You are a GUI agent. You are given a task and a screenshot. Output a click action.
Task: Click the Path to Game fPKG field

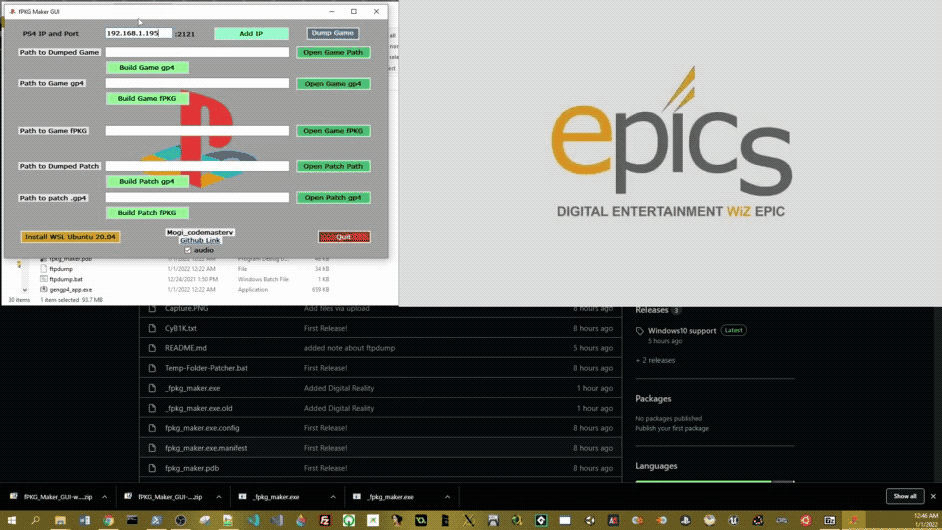point(197,130)
